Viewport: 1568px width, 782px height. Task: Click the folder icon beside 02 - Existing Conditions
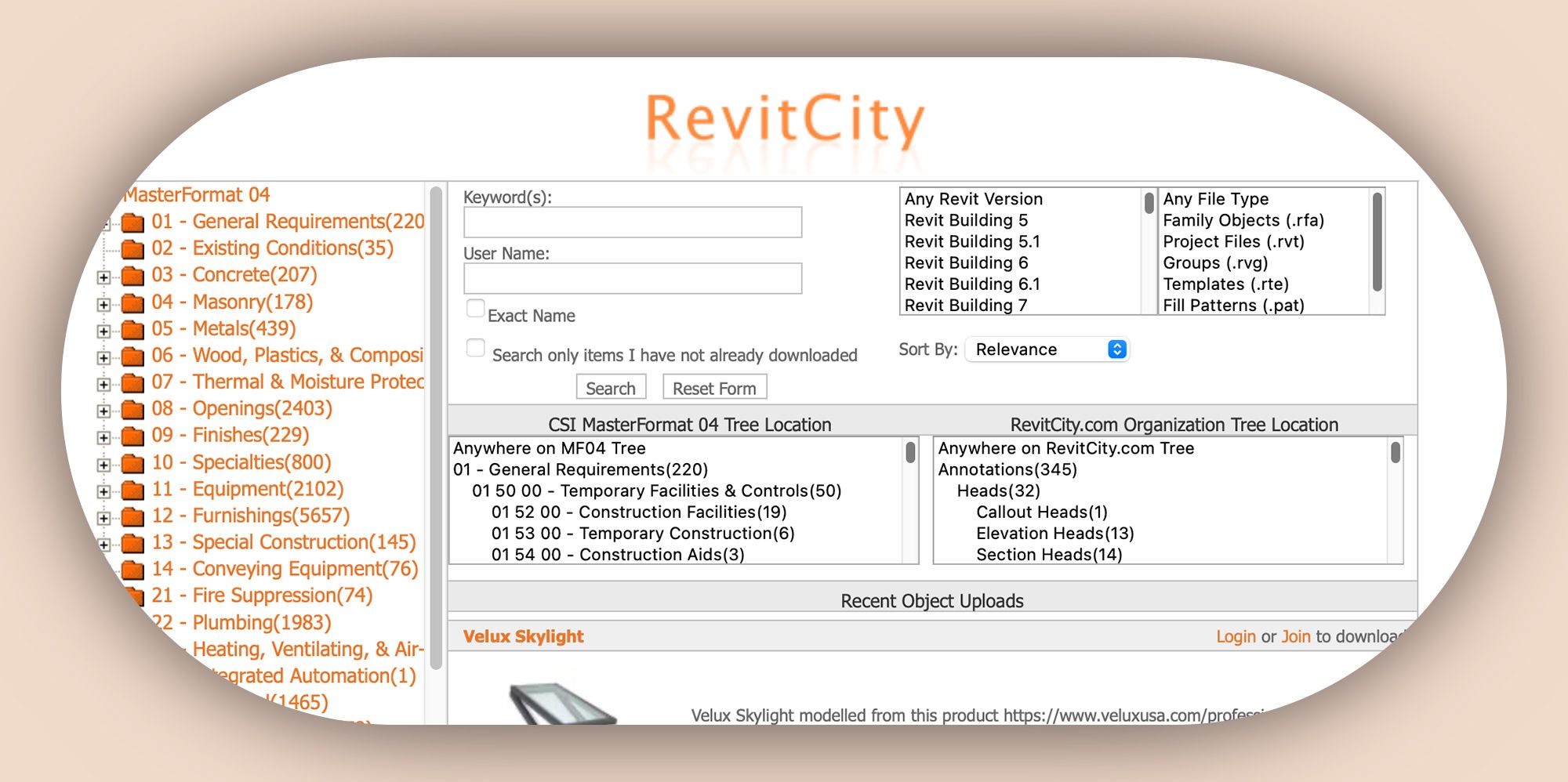click(x=132, y=249)
